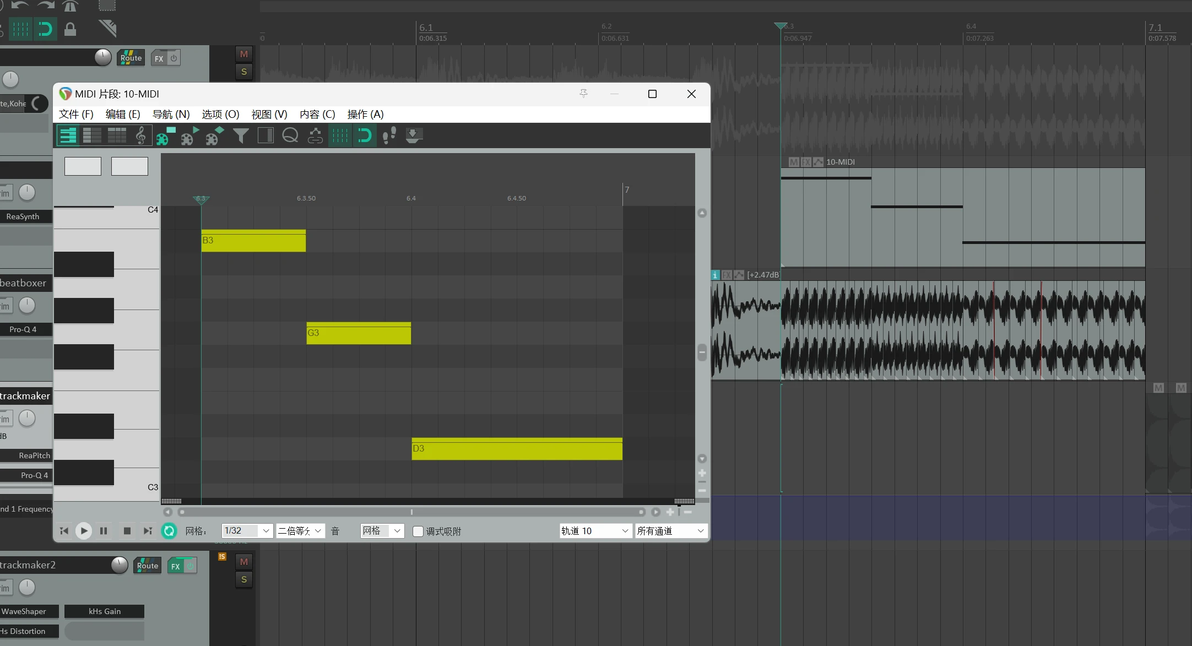Open the 内容 (C) menu
This screenshot has width=1192, height=646.
[x=317, y=114]
